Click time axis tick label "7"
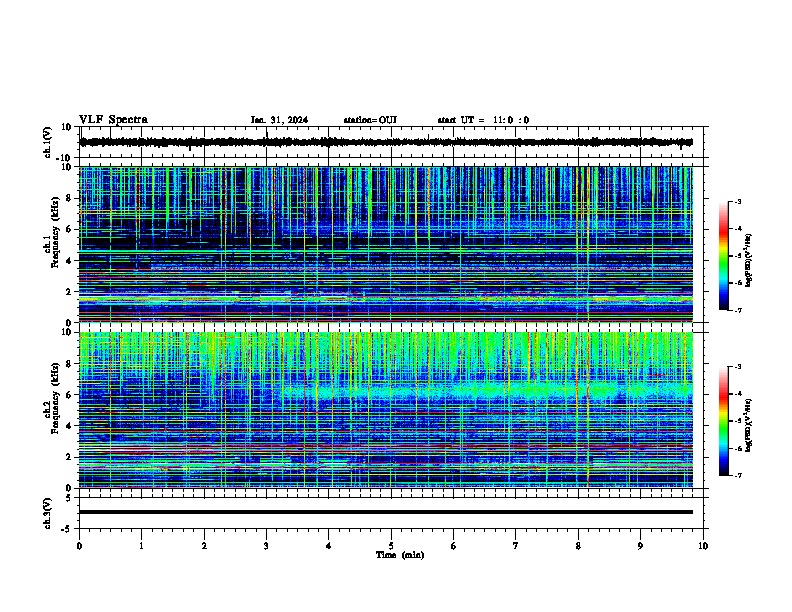This screenshot has height=612, width=792. (x=516, y=546)
